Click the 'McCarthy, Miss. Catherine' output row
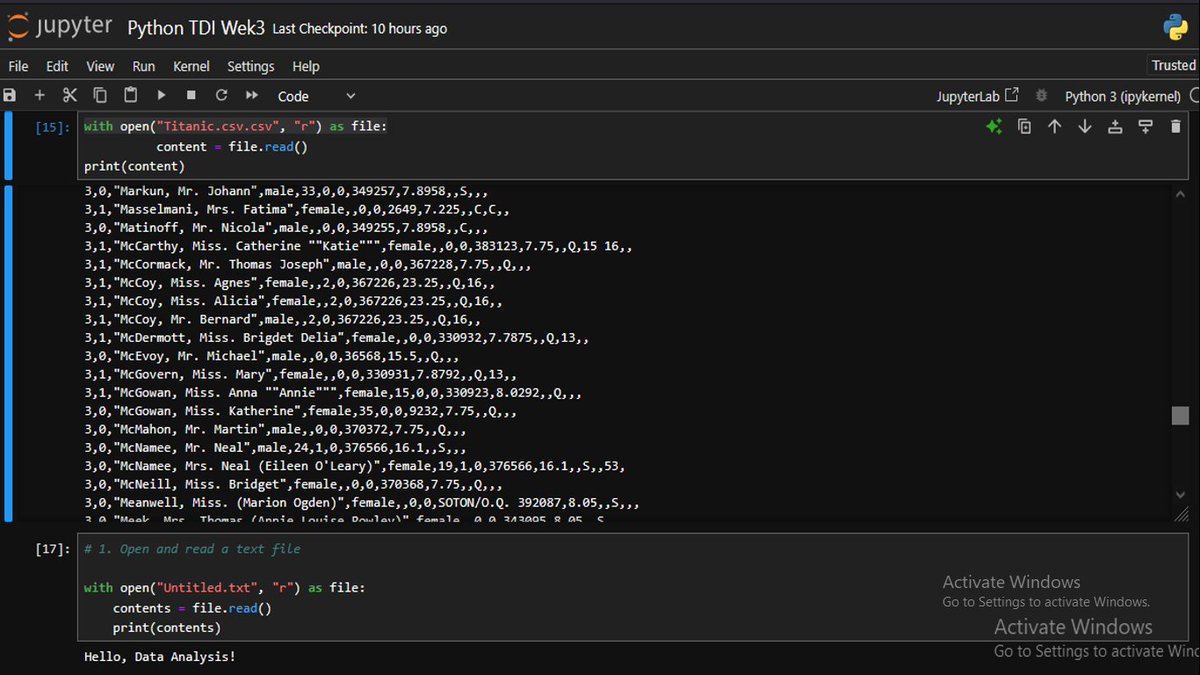Viewport: 1200px width, 675px height. 358,246
